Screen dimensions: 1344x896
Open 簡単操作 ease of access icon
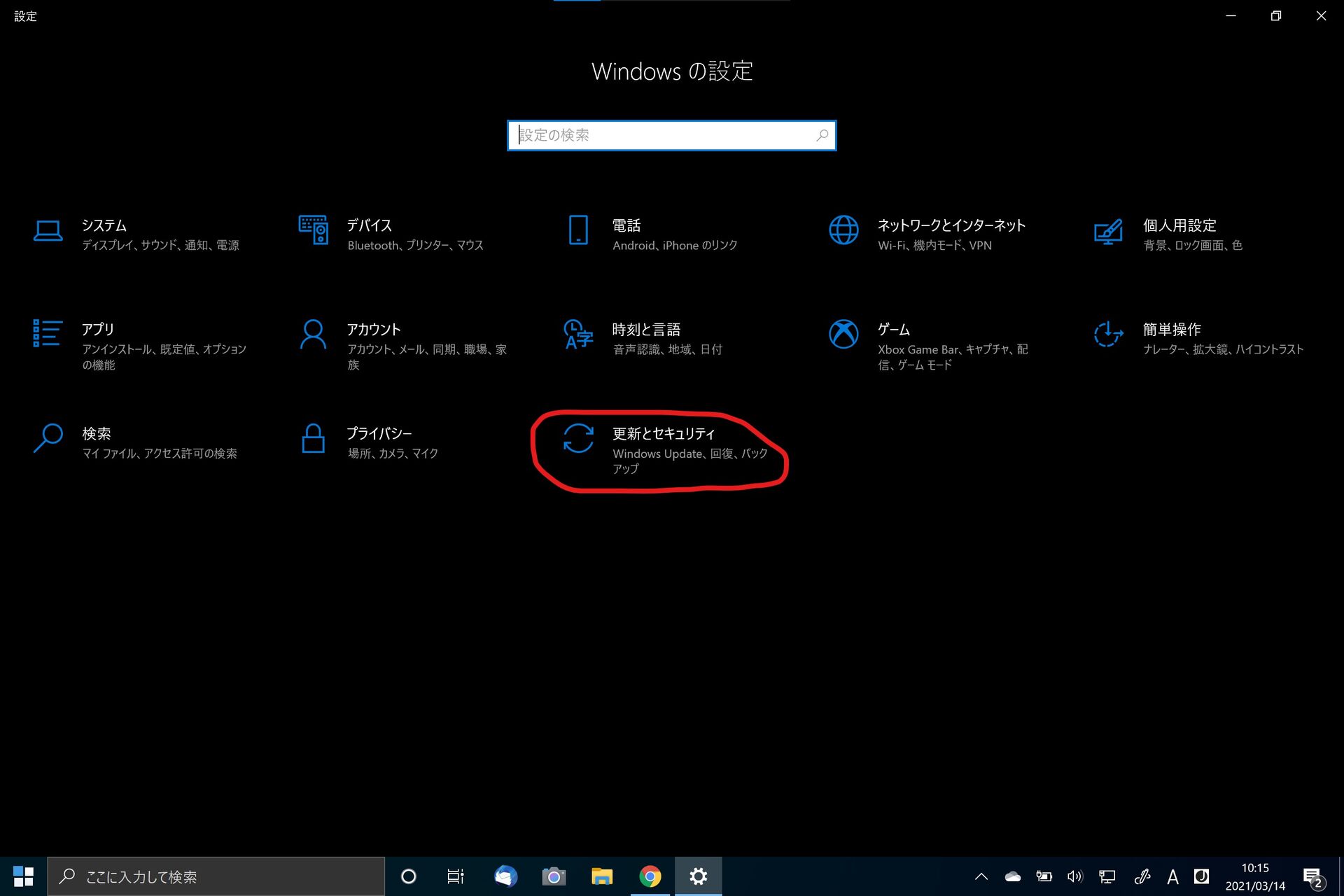pos(1108,334)
